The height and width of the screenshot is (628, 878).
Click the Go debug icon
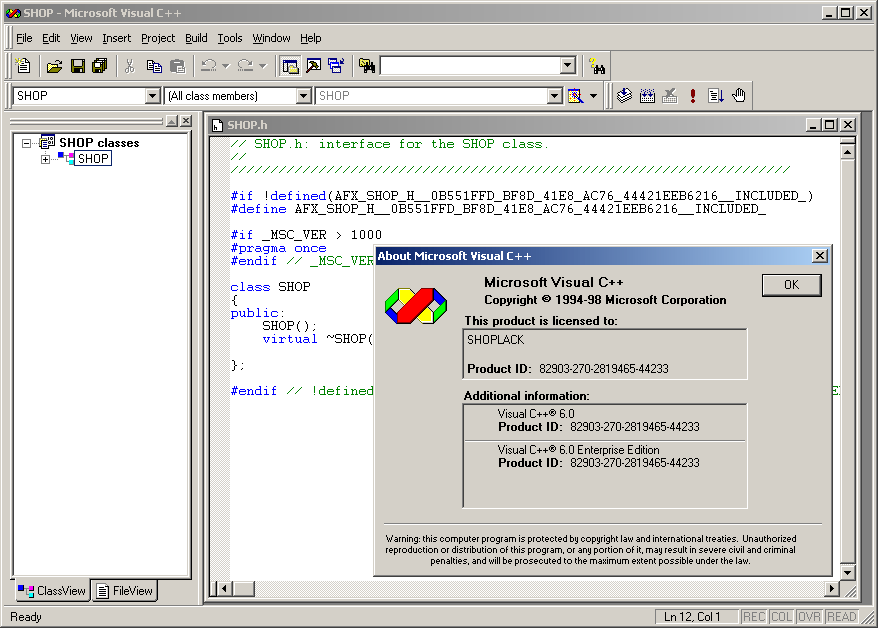pyautogui.click(x=716, y=96)
